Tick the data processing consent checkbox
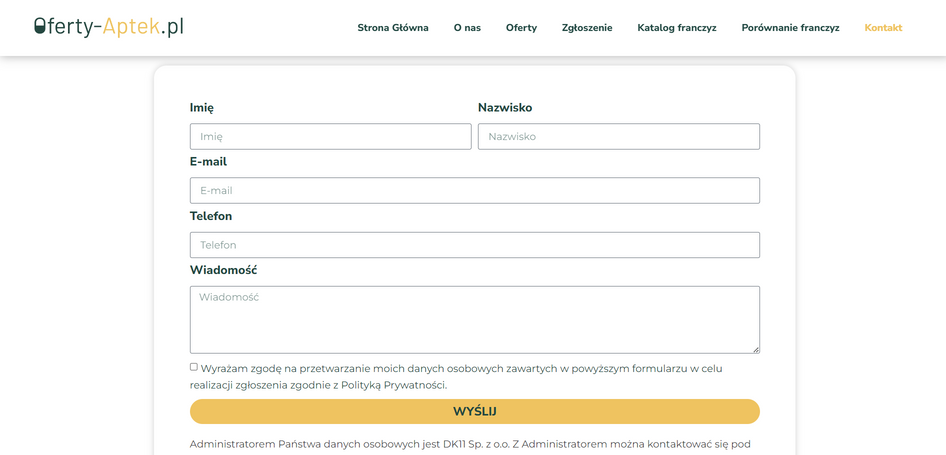This screenshot has height=455, width=946. coord(194,367)
